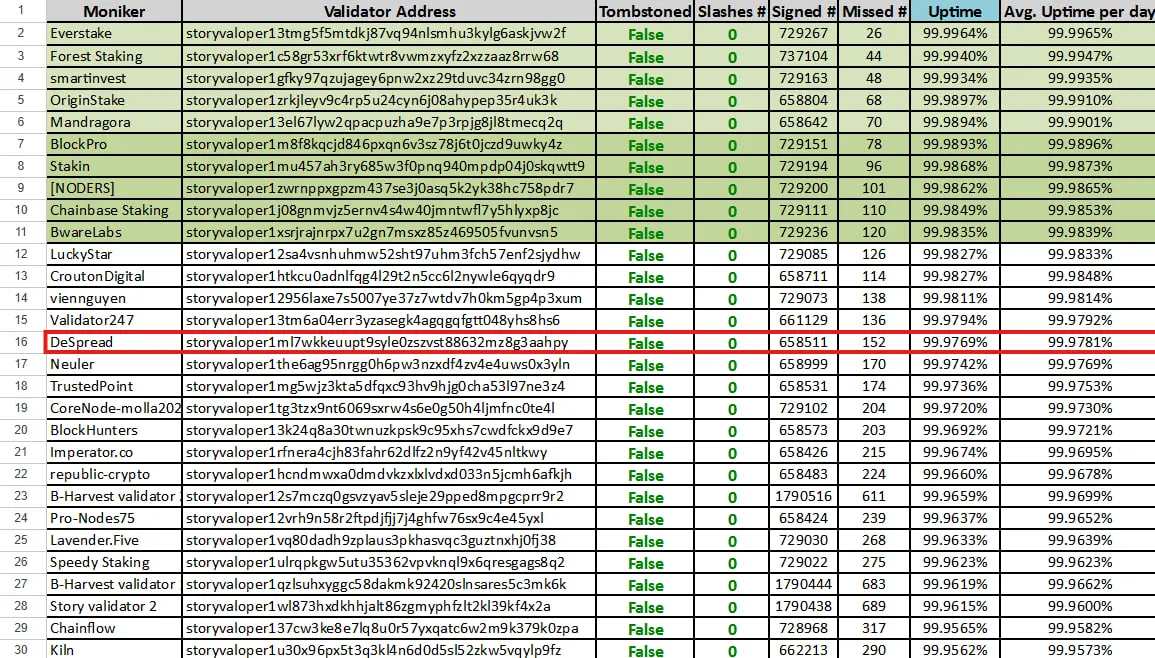Viewport: 1155px width, 658px height.
Task: Select DeSpread's uptime 99.9769%
Action: [x=955, y=342]
